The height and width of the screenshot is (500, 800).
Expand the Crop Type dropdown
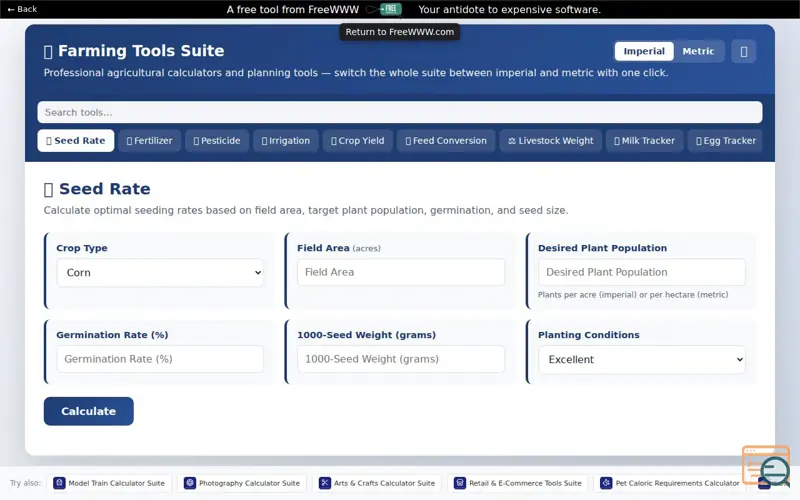(160, 272)
